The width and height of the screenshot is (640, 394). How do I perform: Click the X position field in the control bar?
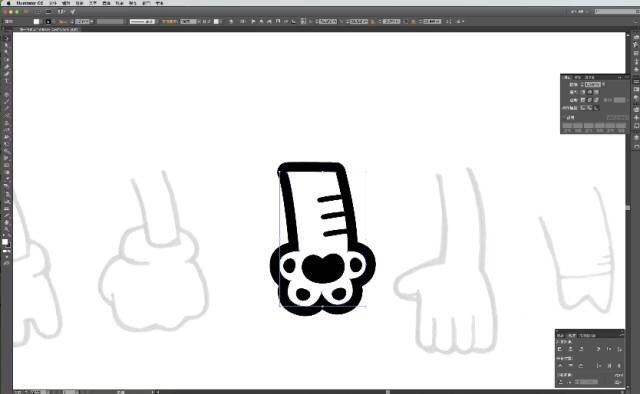(x=328, y=21)
